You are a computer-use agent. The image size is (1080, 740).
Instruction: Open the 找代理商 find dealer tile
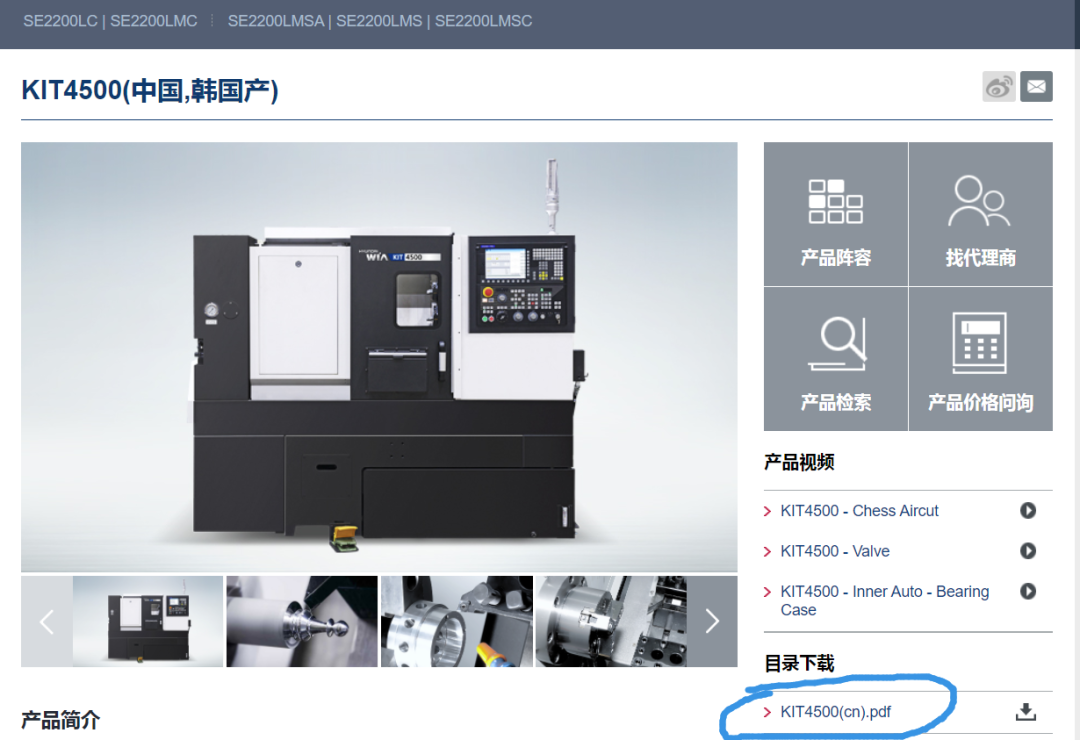981,214
